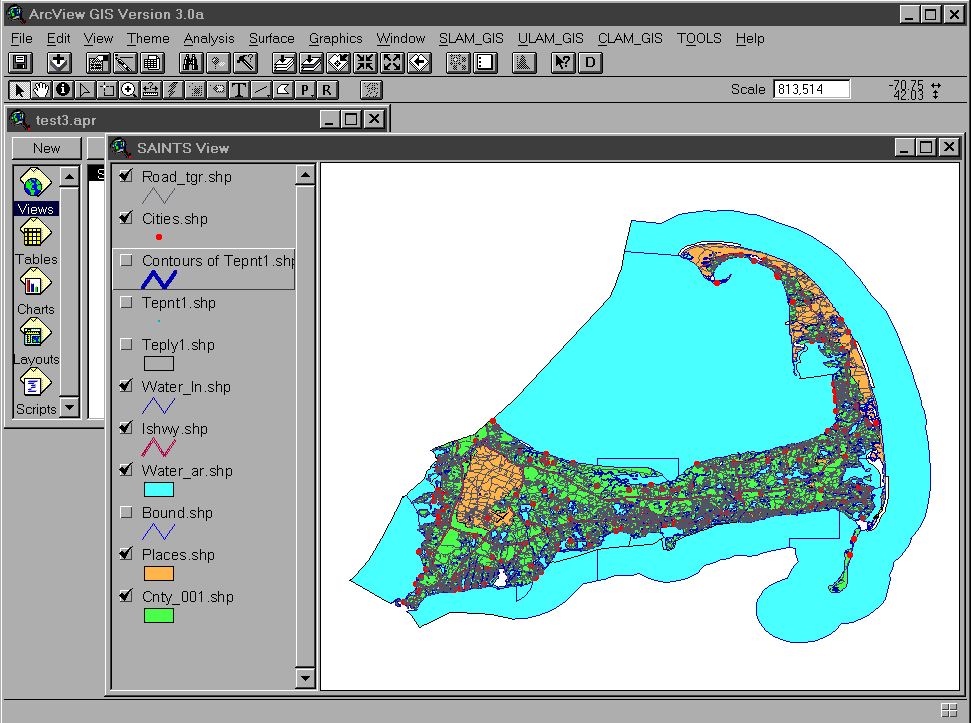971x723 pixels.
Task: Click Zoom In inward arrows icon
Action: point(365,63)
